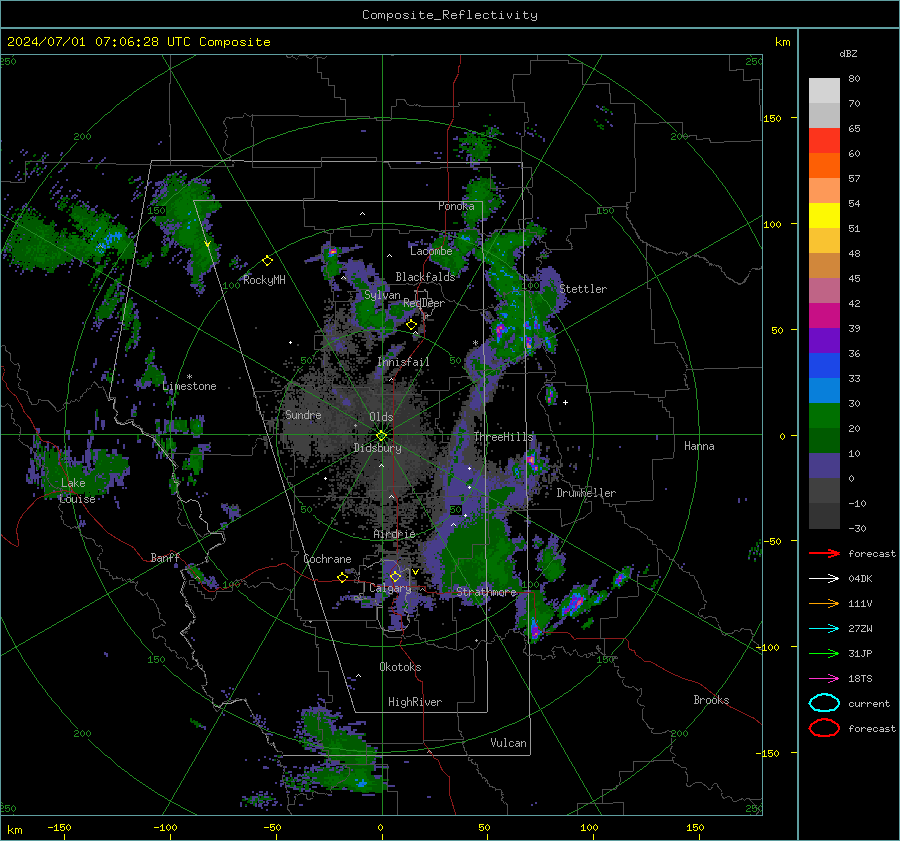This screenshot has width=900, height=841.
Task: Click the yellow radar-site diamond above Didsbury
Action: pos(381,435)
